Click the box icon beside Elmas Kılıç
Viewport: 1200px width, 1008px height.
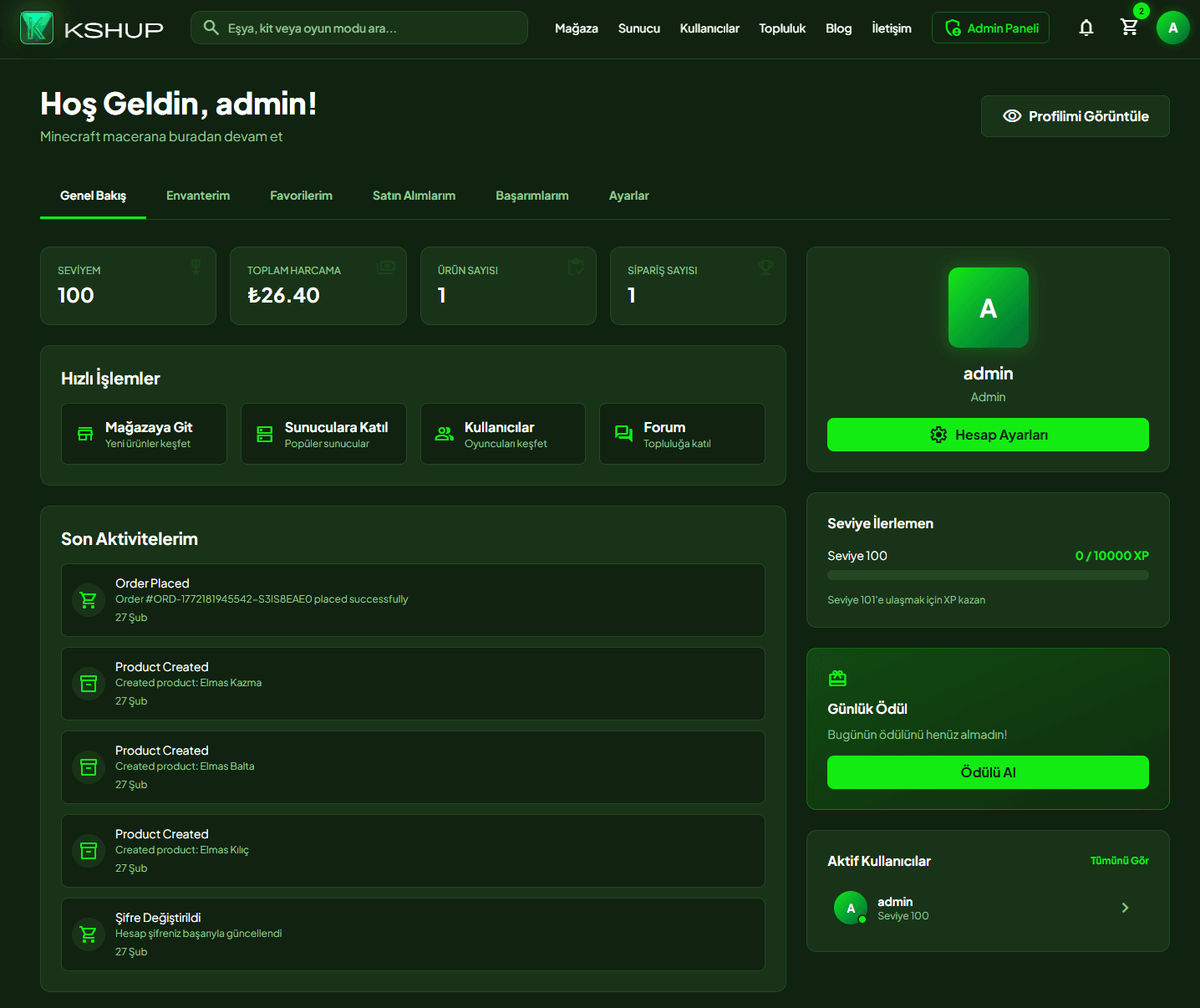pyautogui.click(x=89, y=851)
